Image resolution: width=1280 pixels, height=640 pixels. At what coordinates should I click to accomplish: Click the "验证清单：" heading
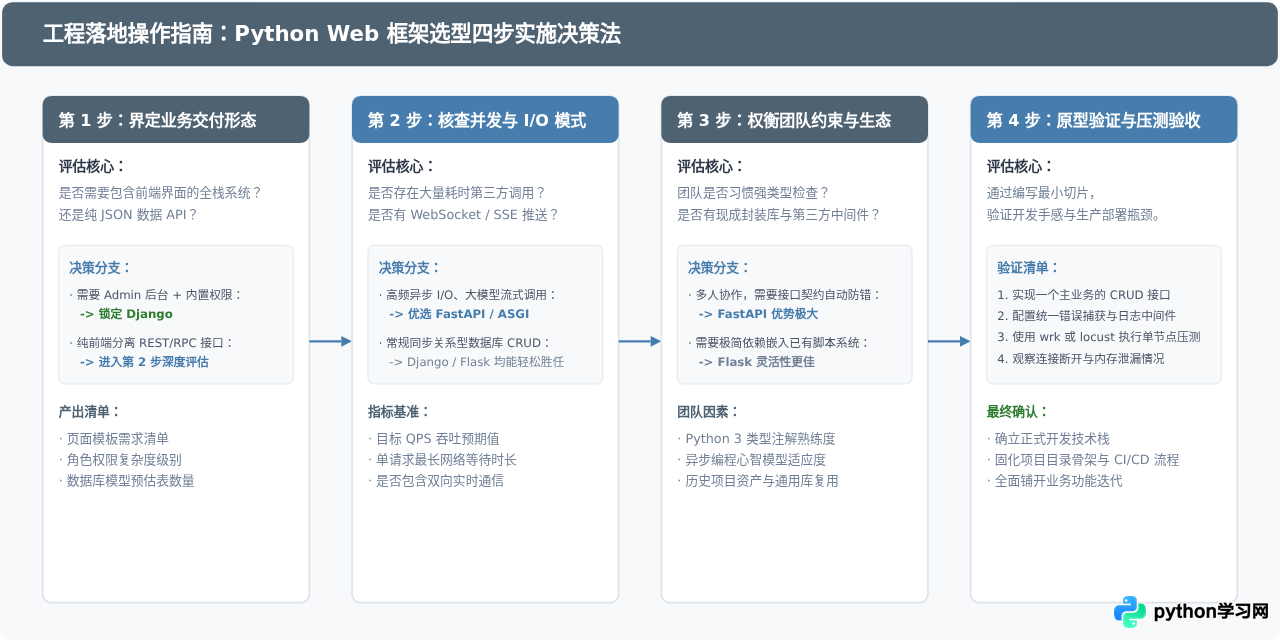[1028, 267]
